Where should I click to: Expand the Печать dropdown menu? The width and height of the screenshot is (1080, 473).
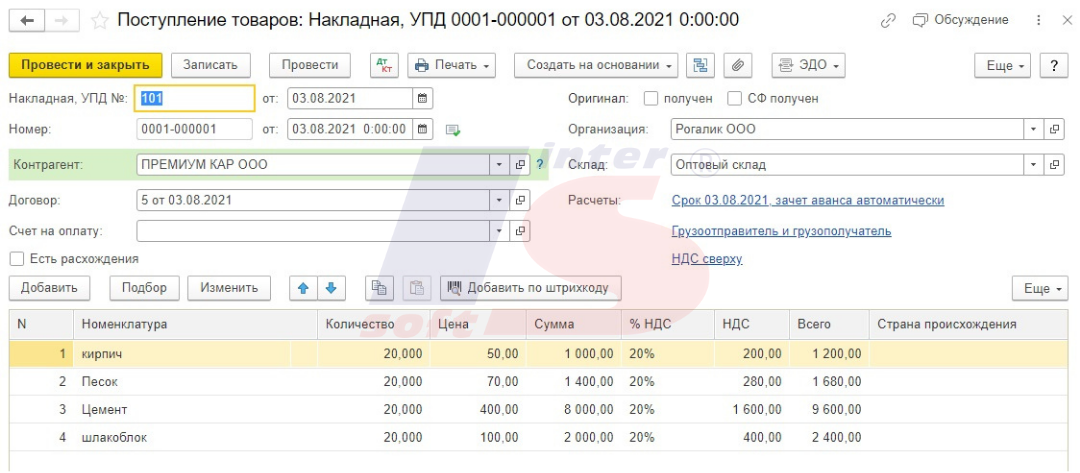click(452, 65)
